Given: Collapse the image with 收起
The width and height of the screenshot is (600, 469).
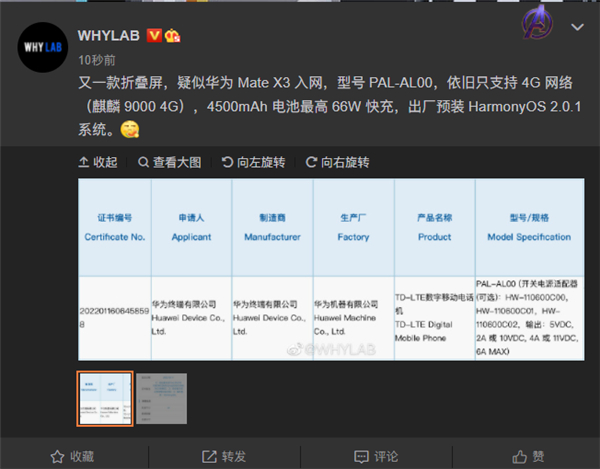Looking at the screenshot, I should point(98,162).
